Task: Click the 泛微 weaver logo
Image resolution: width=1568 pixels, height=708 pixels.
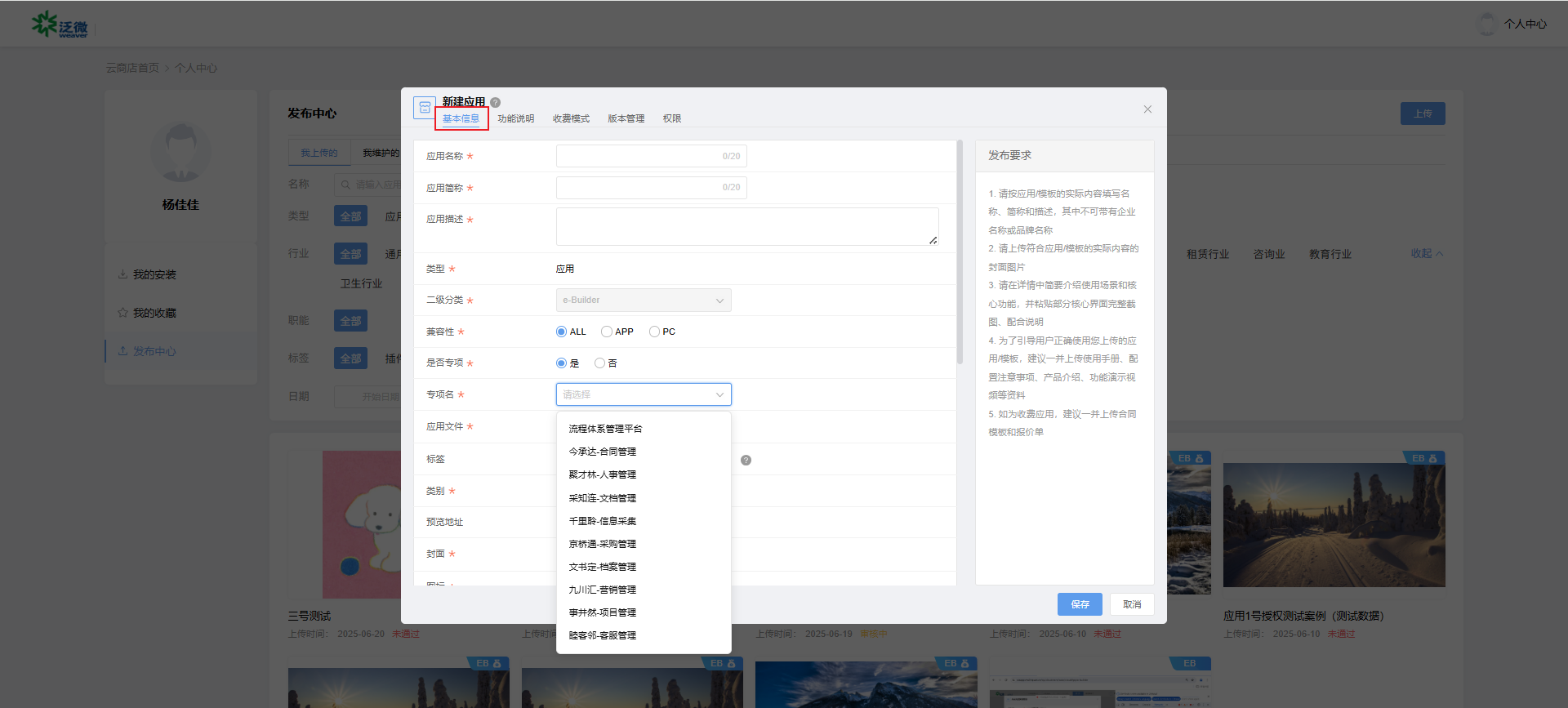Action: (x=60, y=24)
